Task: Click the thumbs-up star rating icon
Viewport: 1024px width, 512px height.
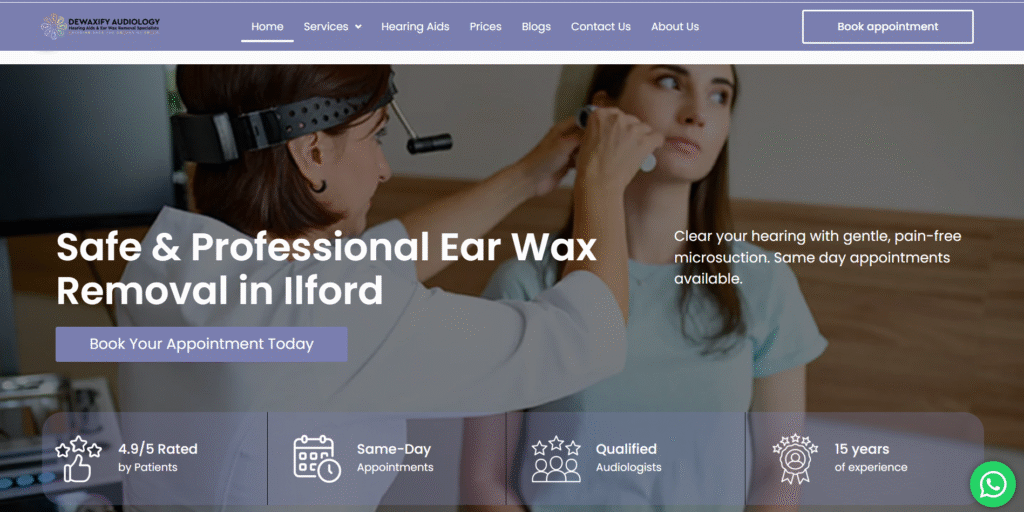Action: [78, 459]
